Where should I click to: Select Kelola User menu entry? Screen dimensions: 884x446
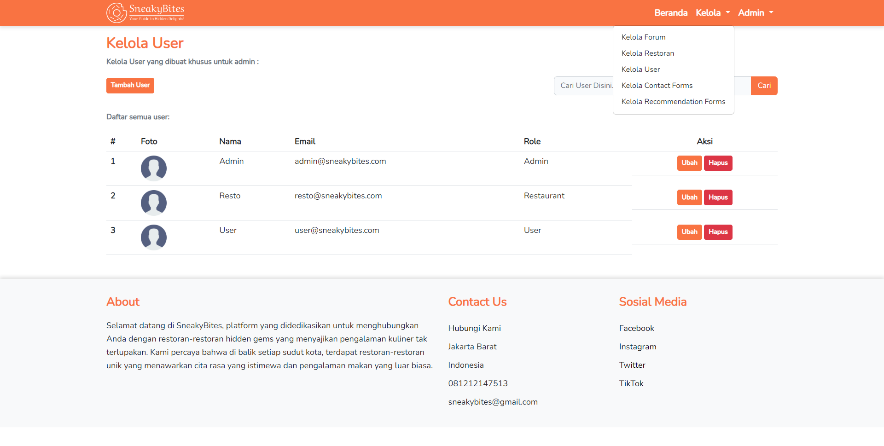[640, 69]
